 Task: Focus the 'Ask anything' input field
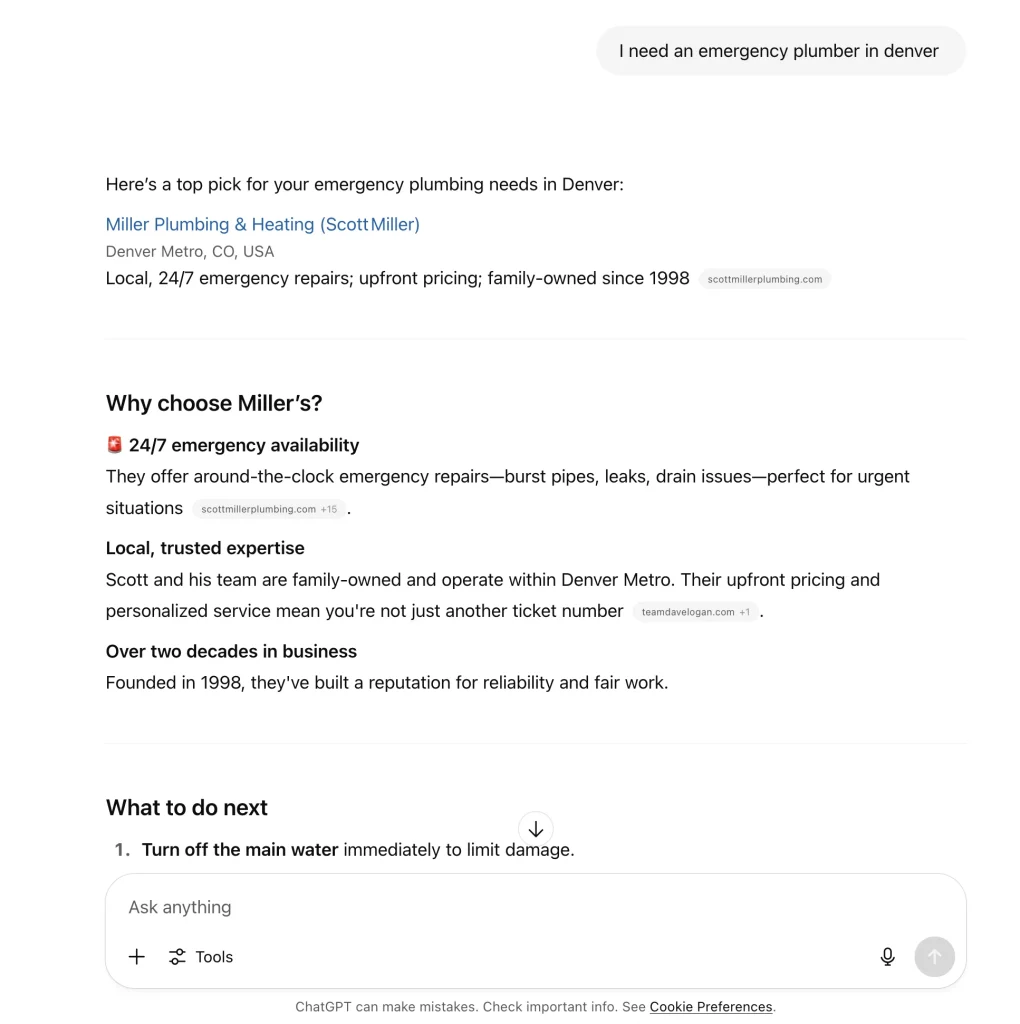pyautogui.click(x=500, y=907)
